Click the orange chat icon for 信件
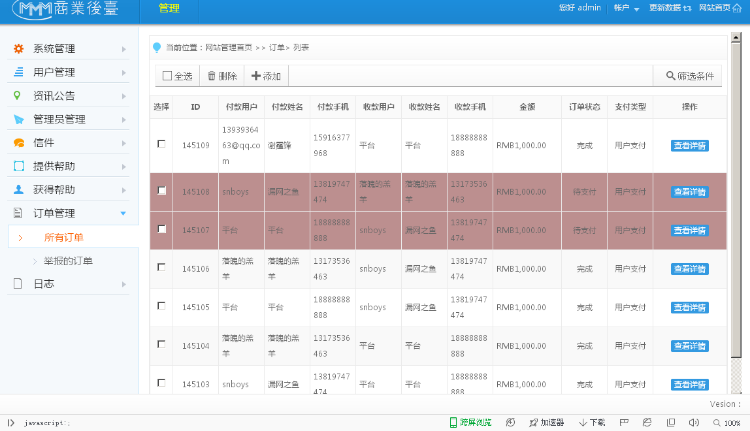750x431 pixels. [19, 143]
